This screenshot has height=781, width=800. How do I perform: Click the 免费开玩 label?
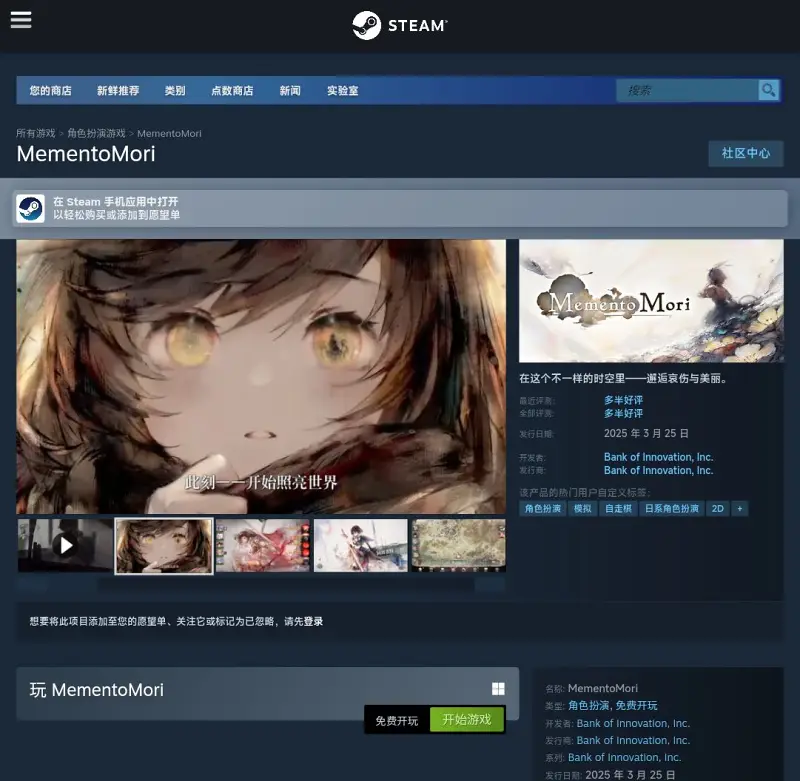396,721
